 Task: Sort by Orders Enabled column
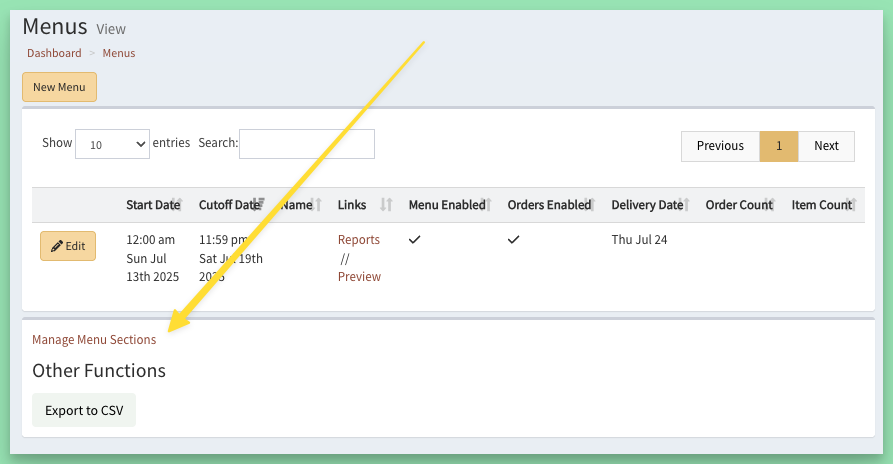point(551,205)
